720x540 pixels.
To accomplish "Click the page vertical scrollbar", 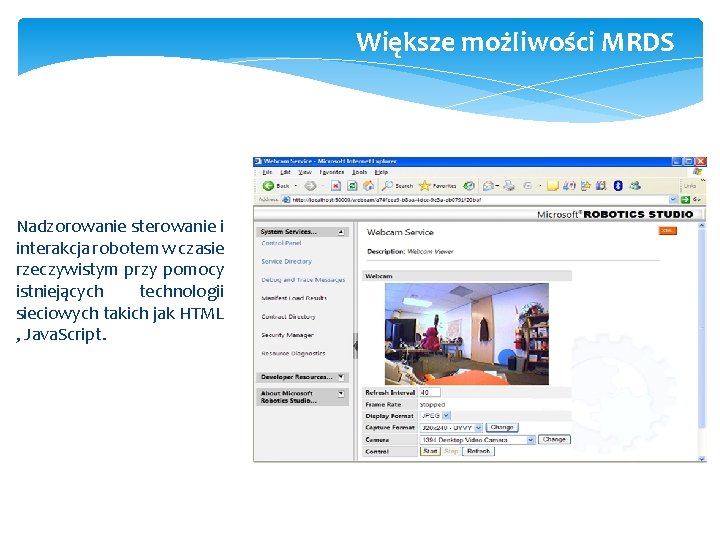I will [x=701, y=342].
